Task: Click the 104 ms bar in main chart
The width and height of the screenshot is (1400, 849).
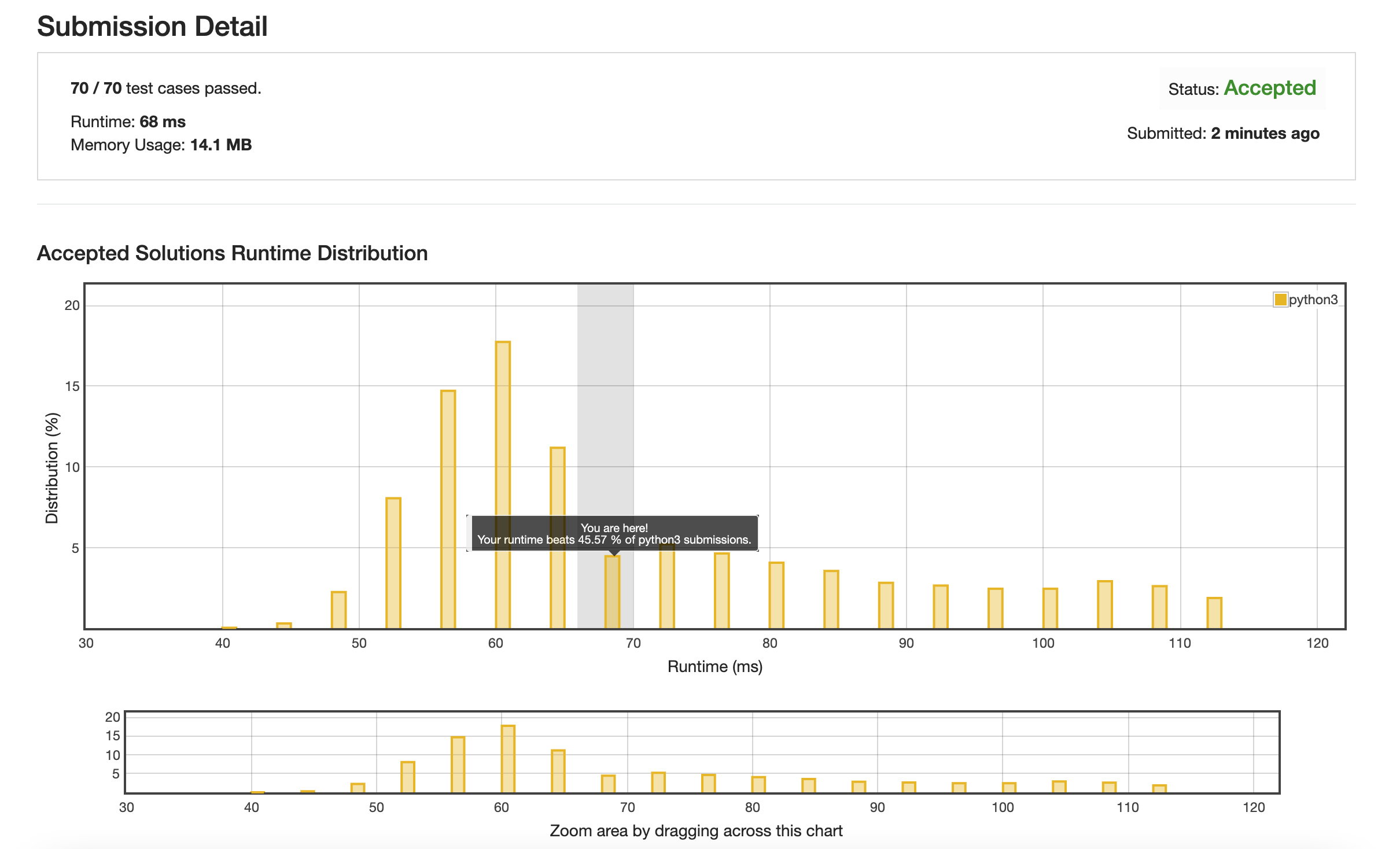Action: [1104, 605]
